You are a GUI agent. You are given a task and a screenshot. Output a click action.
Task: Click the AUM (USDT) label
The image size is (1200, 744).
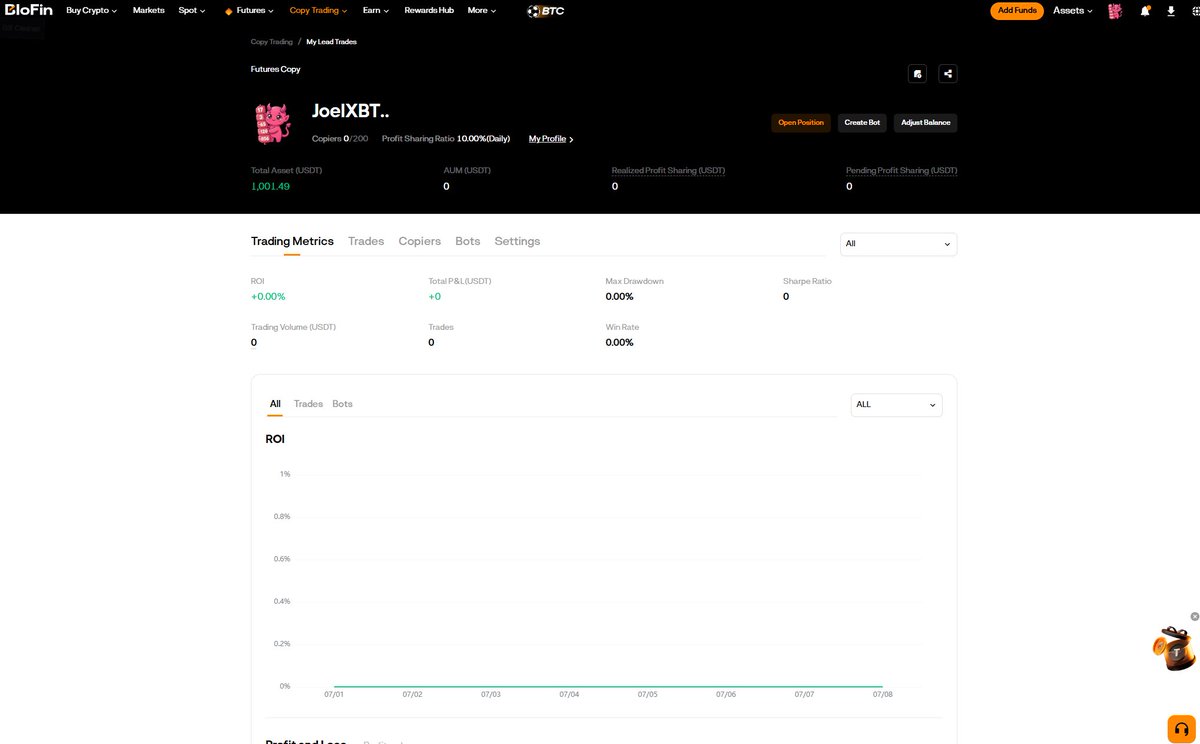click(x=467, y=171)
